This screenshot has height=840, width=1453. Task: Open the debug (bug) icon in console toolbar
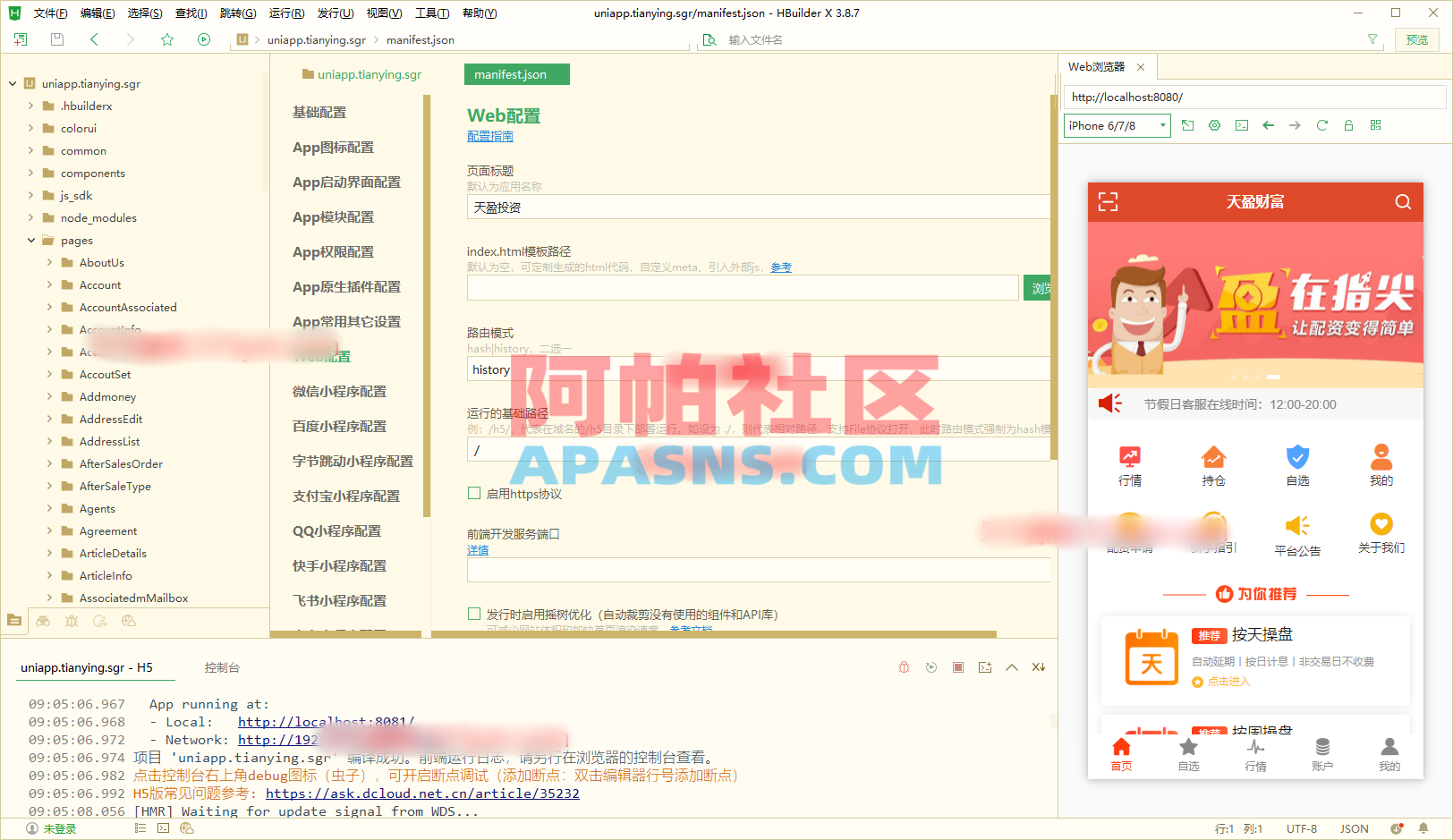coord(903,666)
